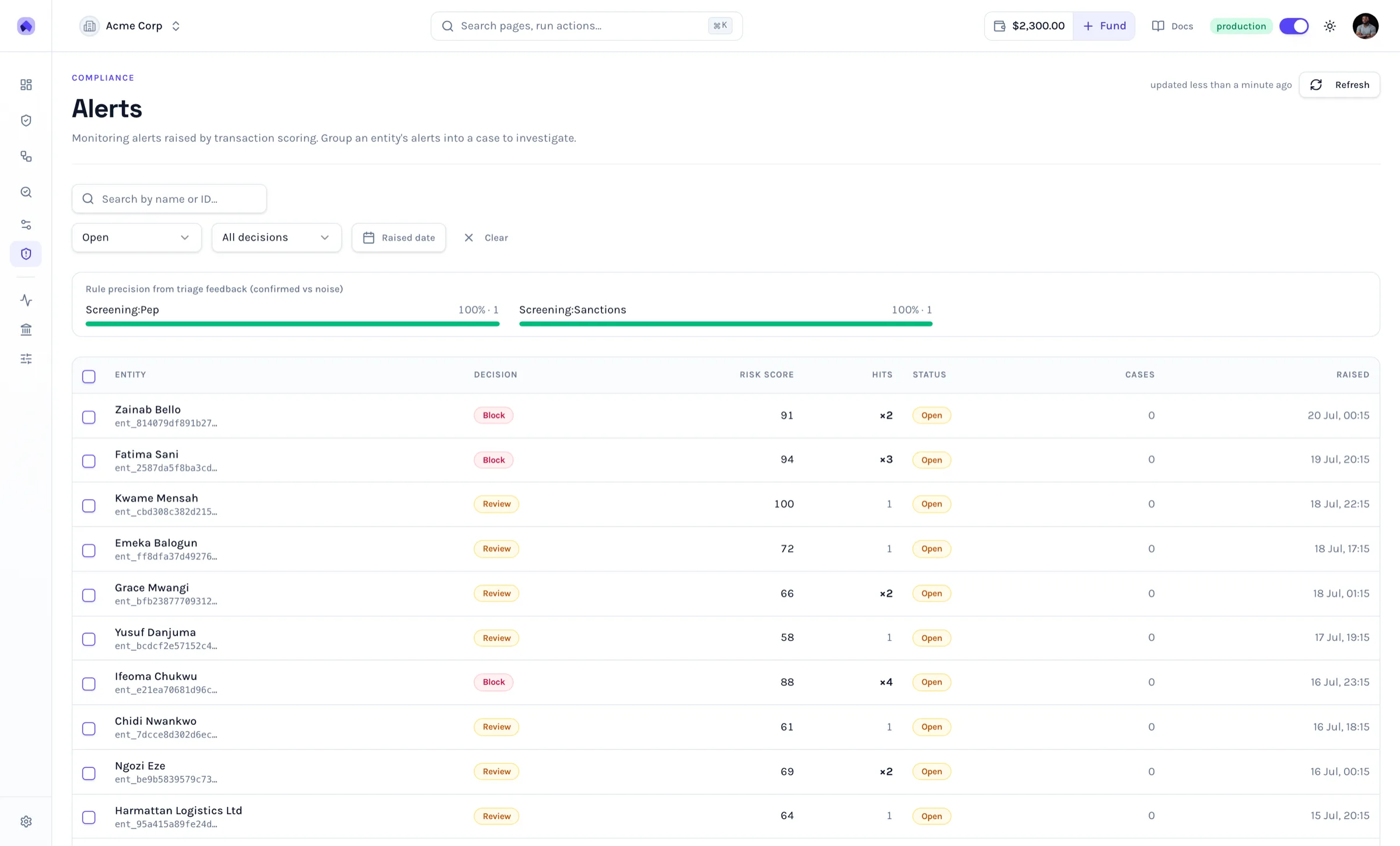1400x846 pixels.
Task: Click the ent_bfb23877709312… entity ID
Action: 166,601
